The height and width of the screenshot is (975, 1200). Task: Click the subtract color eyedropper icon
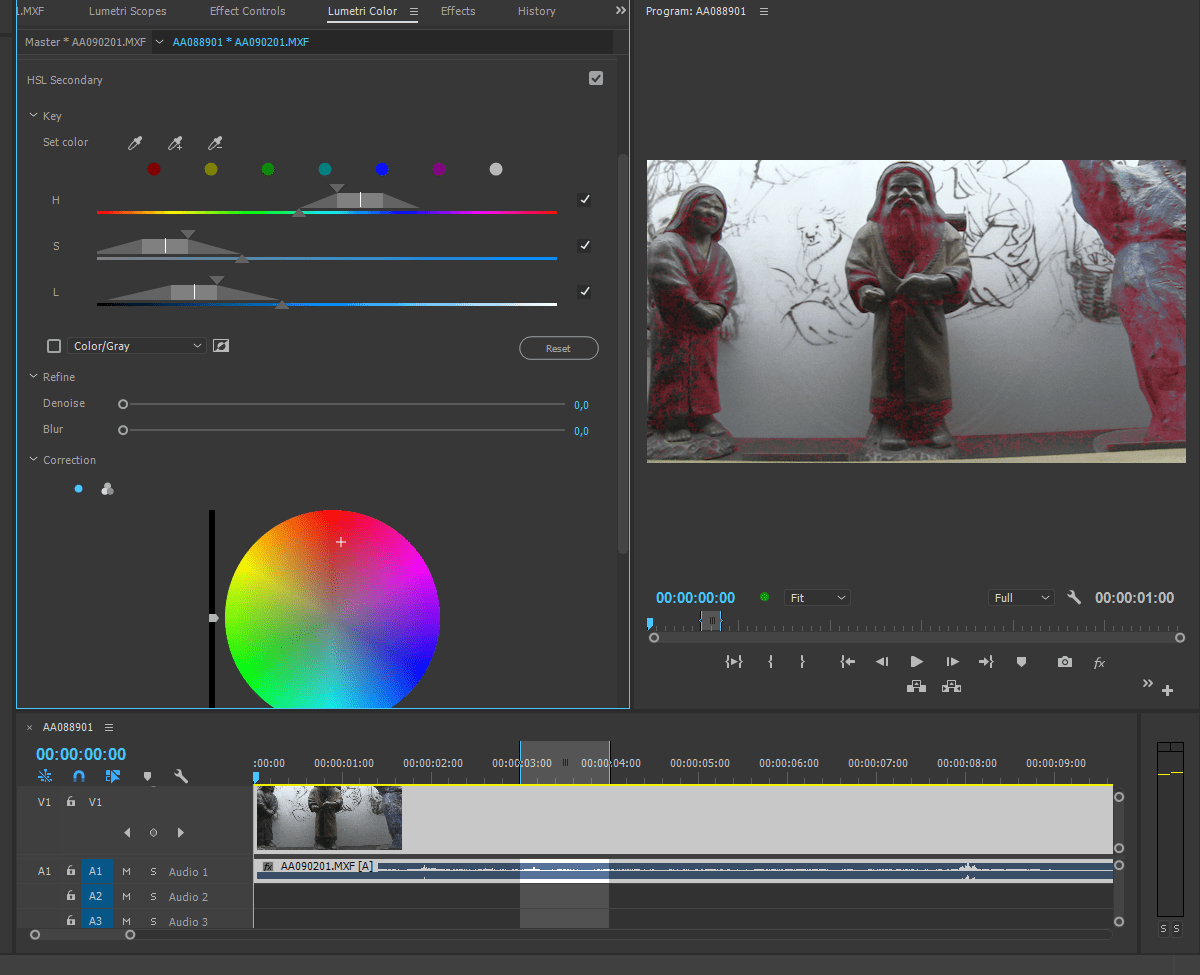[x=214, y=144]
